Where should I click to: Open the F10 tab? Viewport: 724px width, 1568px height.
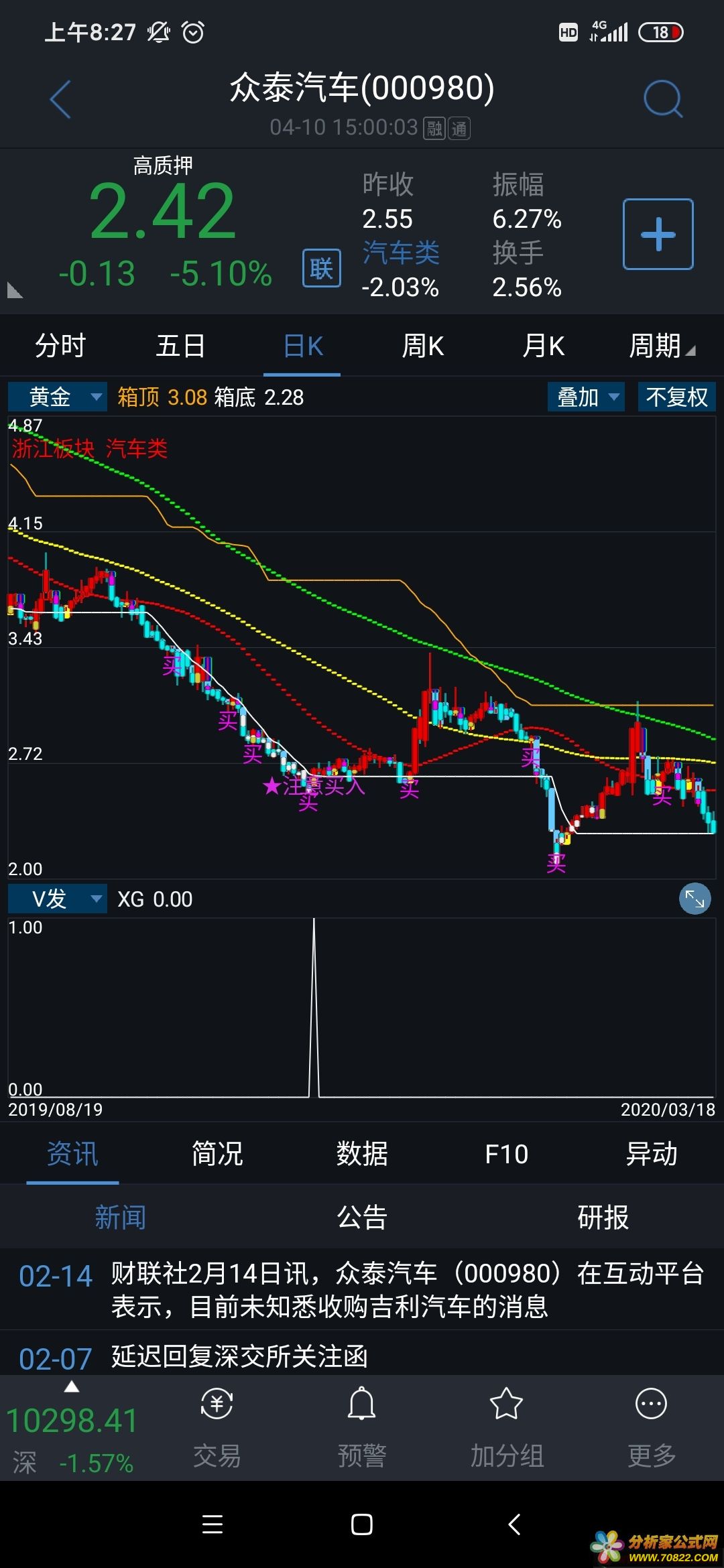click(507, 1154)
